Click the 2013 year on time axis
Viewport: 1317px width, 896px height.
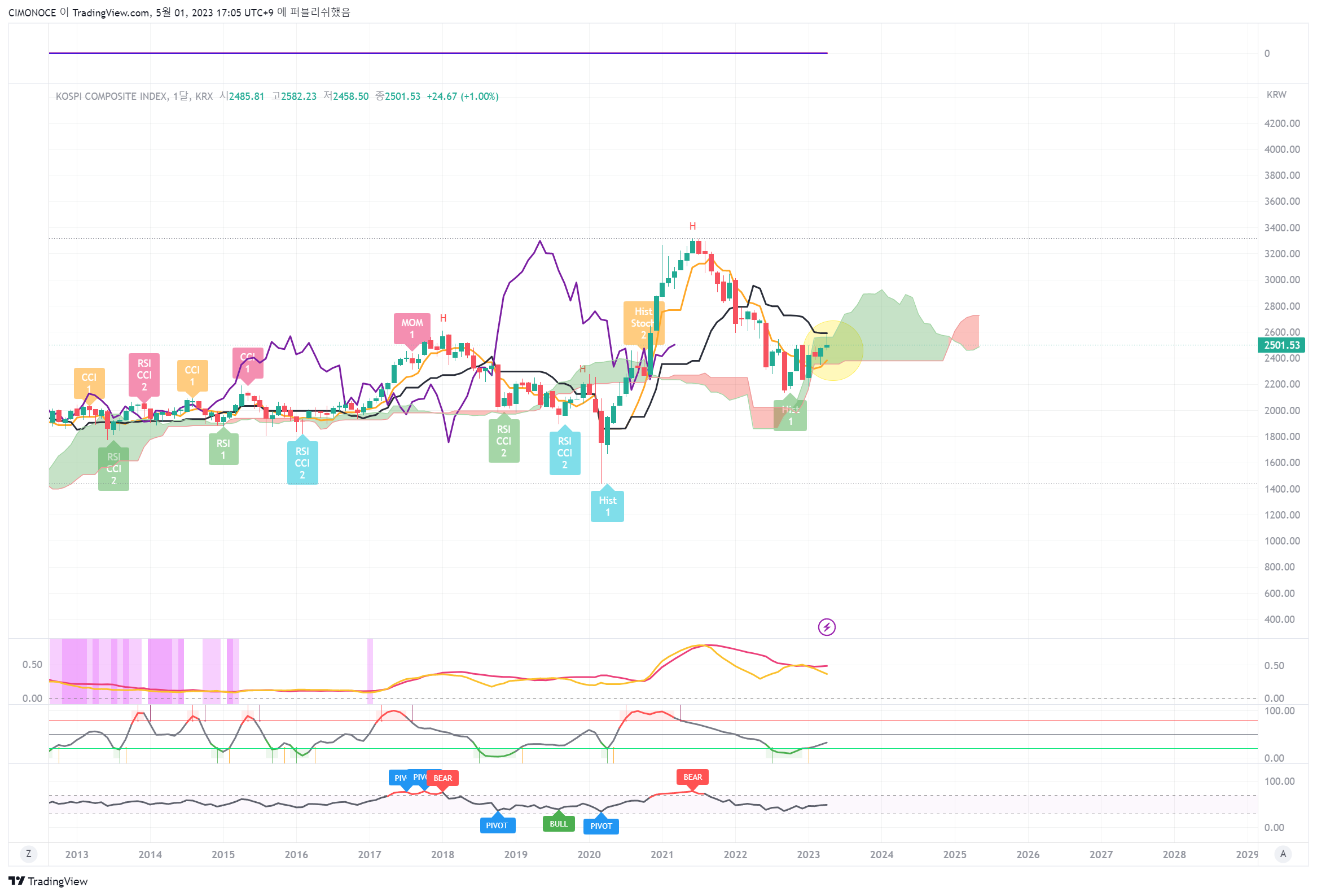tap(77, 855)
